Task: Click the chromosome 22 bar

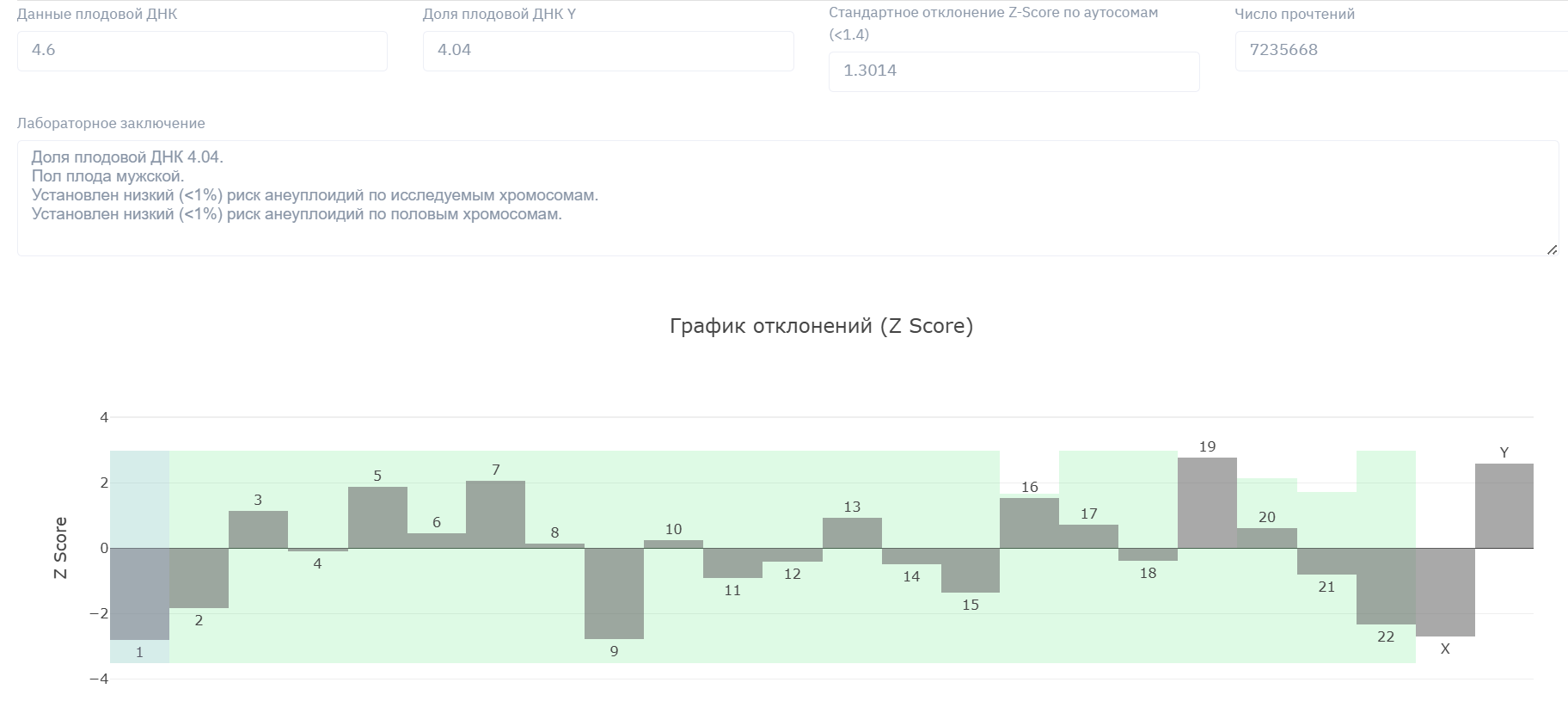Action: tap(1386, 587)
